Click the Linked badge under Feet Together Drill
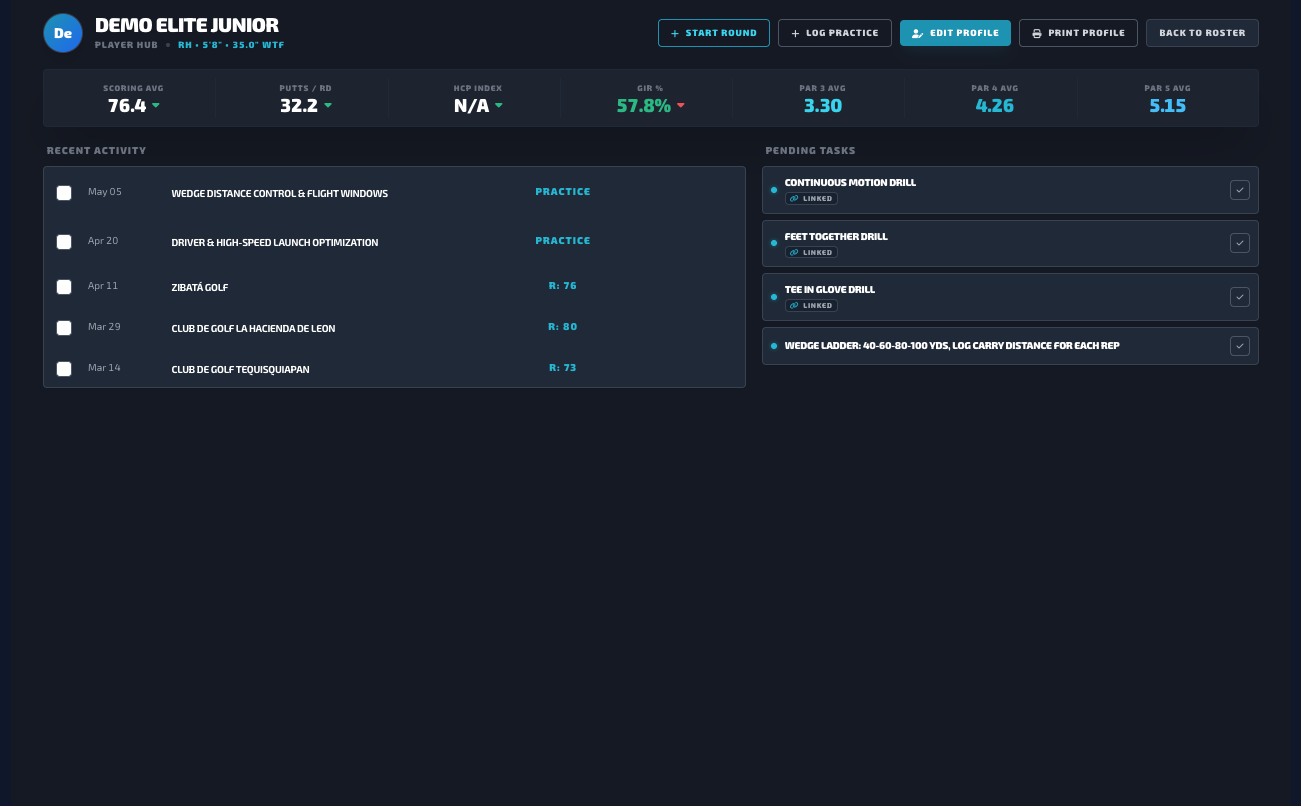Viewport: 1301px width, 806px height. 811,252
